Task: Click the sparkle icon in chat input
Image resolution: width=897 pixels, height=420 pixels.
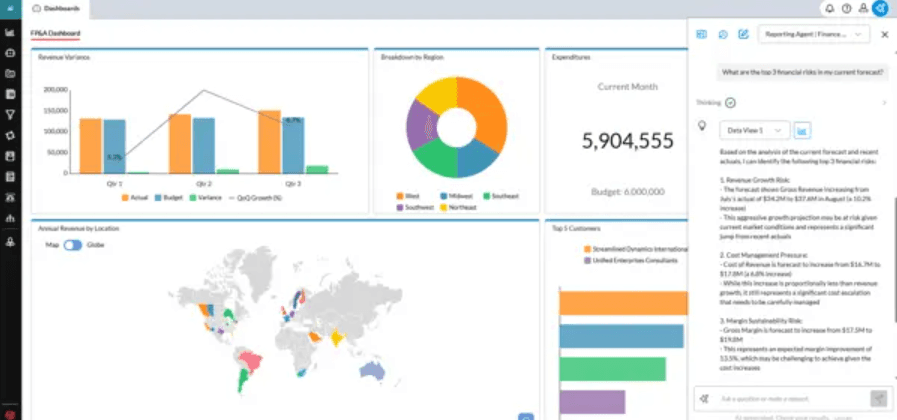Action: (704, 399)
